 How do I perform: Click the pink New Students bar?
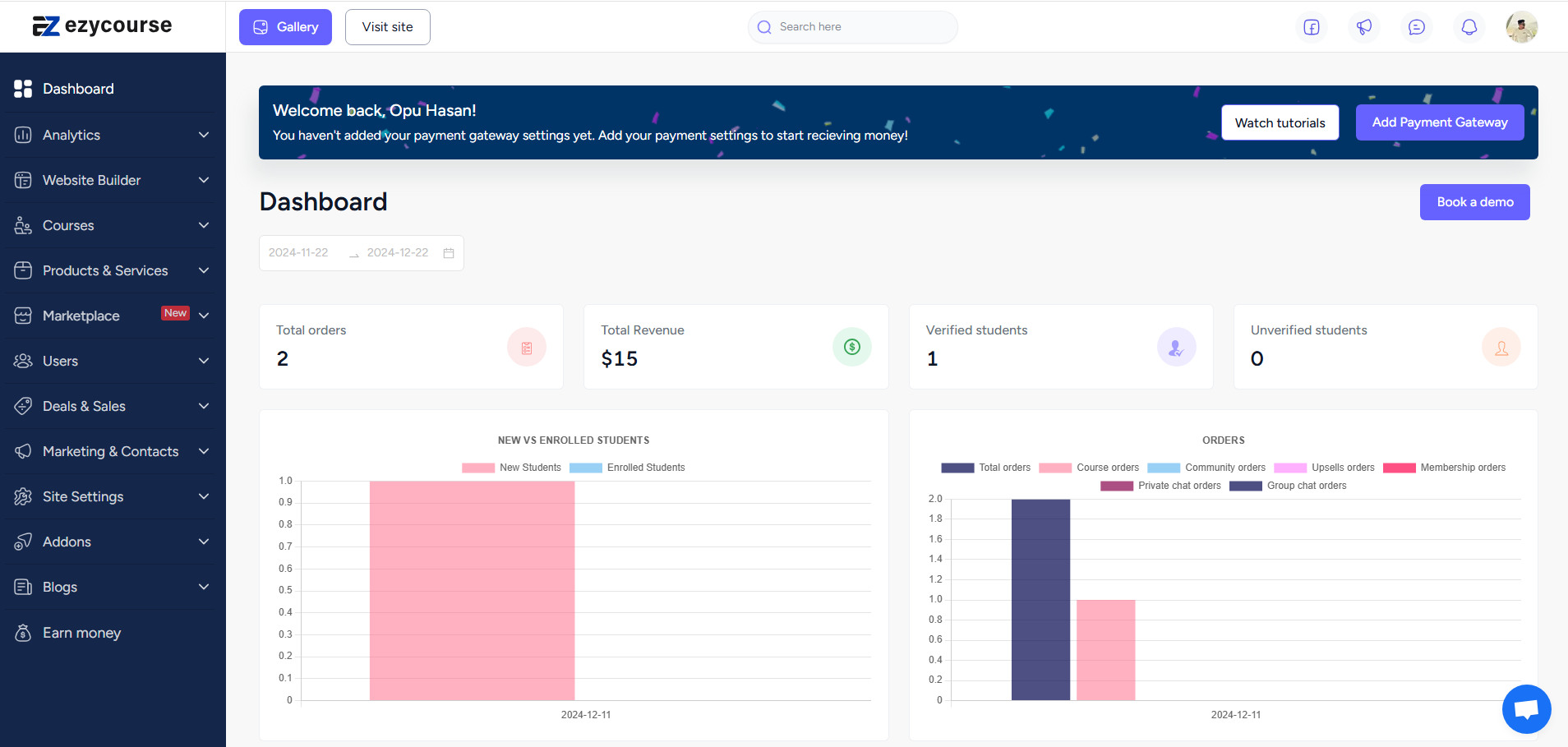(472, 591)
